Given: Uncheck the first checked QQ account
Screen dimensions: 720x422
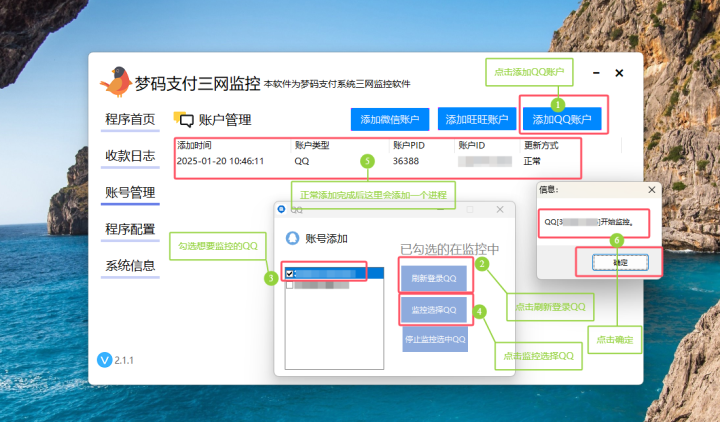Looking at the screenshot, I should (x=290, y=274).
